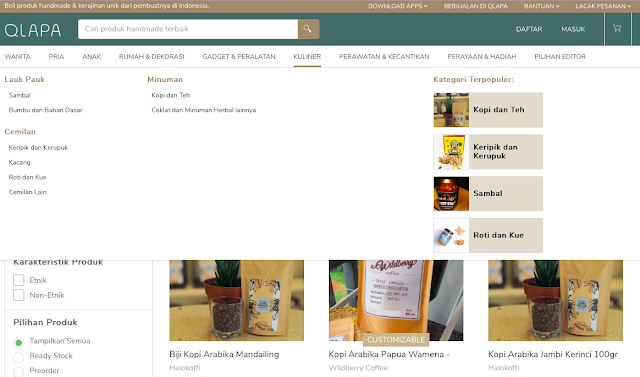
Task: Open Halokoffi seller under Jambi Kerinci product
Action: point(503,368)
